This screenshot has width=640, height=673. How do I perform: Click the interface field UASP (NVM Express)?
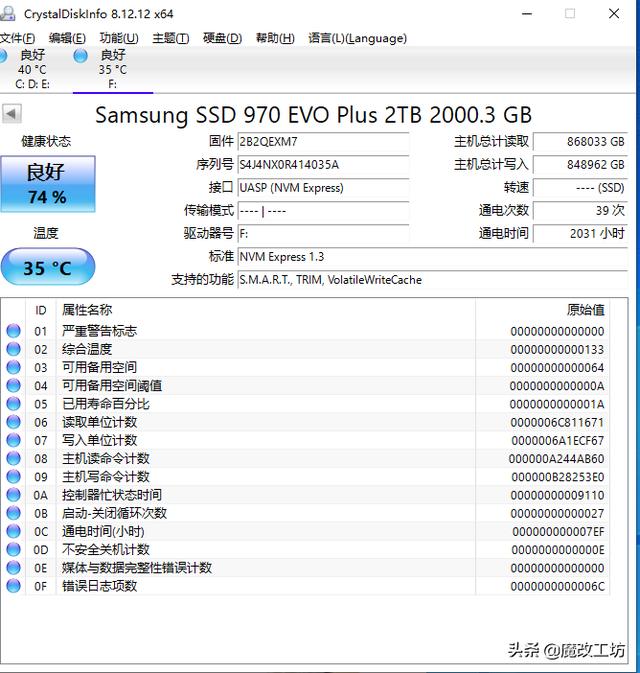pos(323,188)
